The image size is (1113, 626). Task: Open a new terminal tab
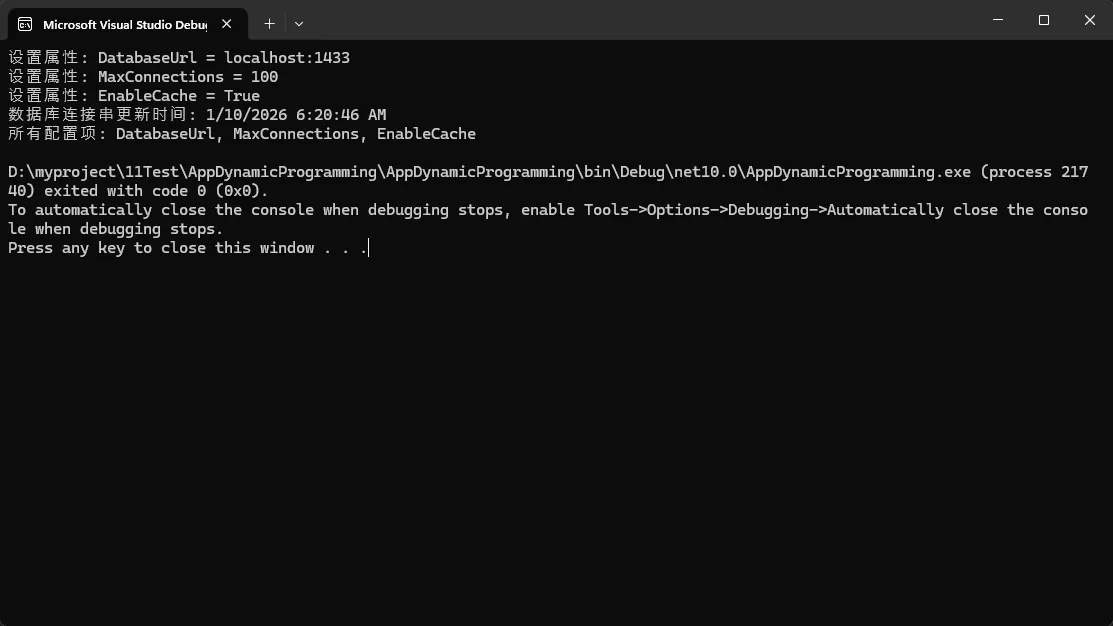269,23
